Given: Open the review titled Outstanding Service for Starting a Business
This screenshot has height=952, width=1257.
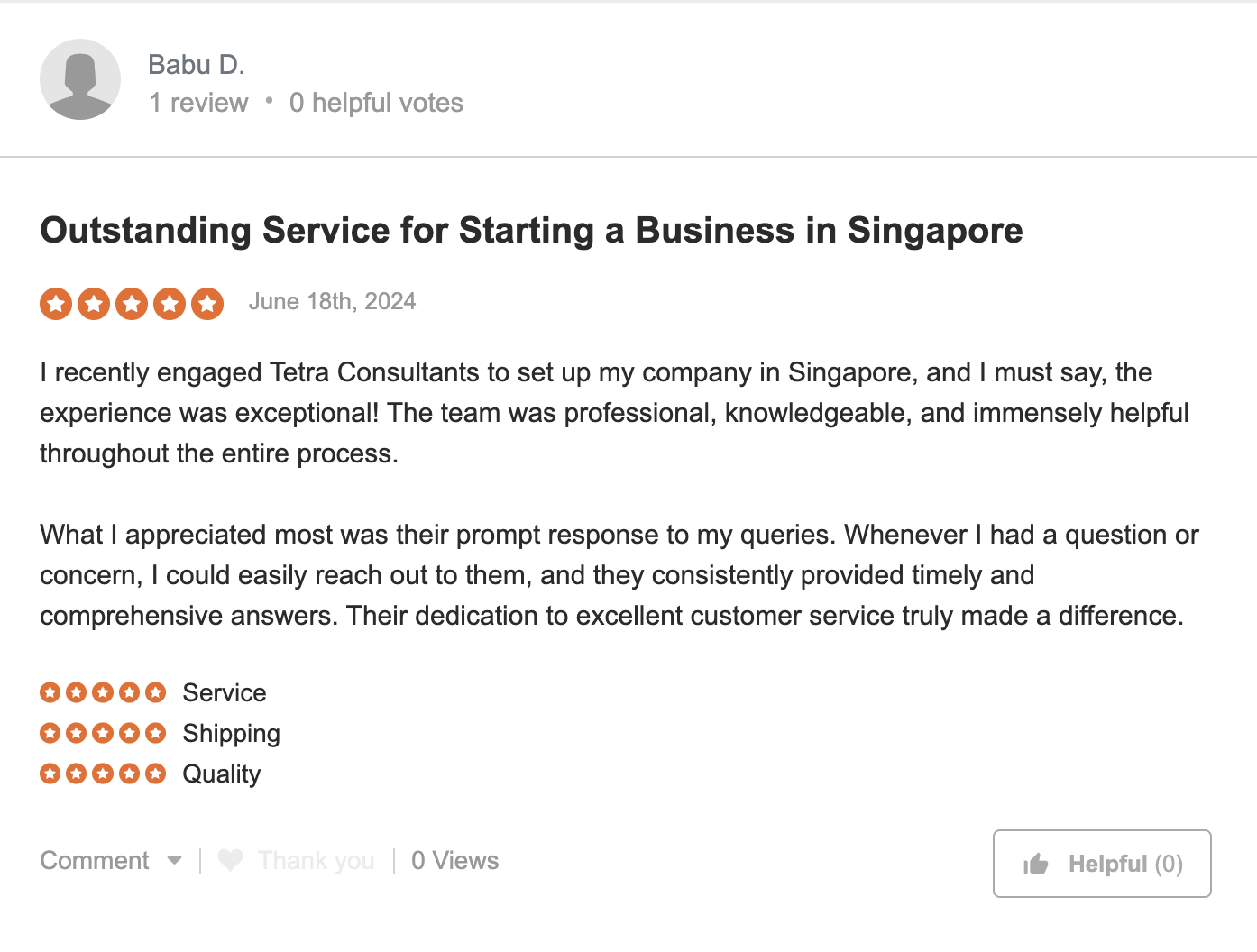Looking at the screenshot, I should tap(531, 231).
